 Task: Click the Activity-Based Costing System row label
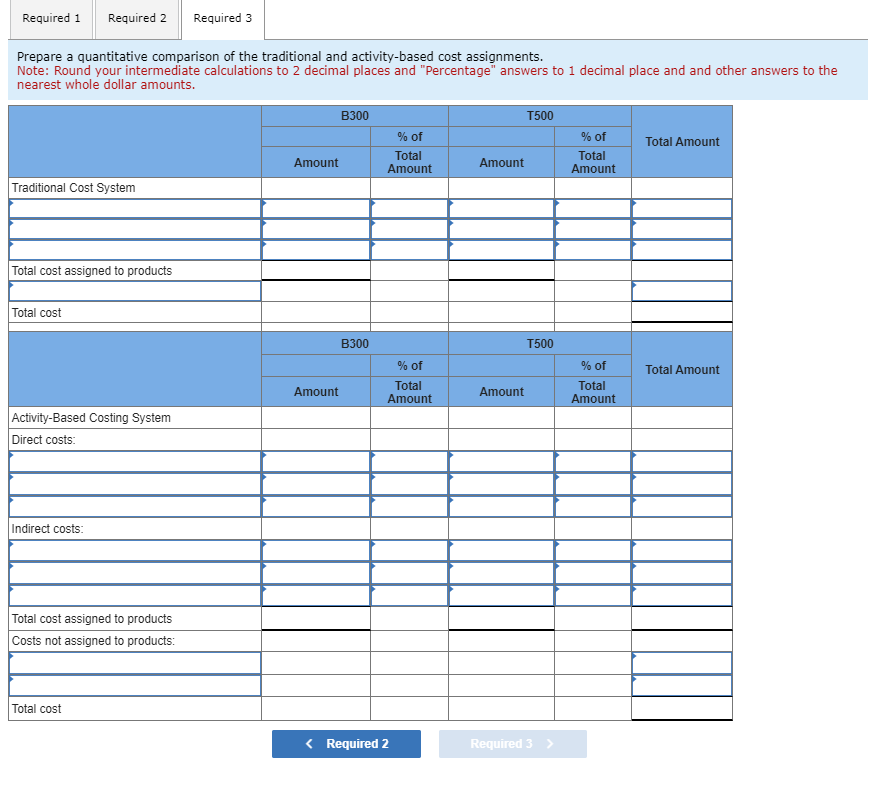pos(91,418)
